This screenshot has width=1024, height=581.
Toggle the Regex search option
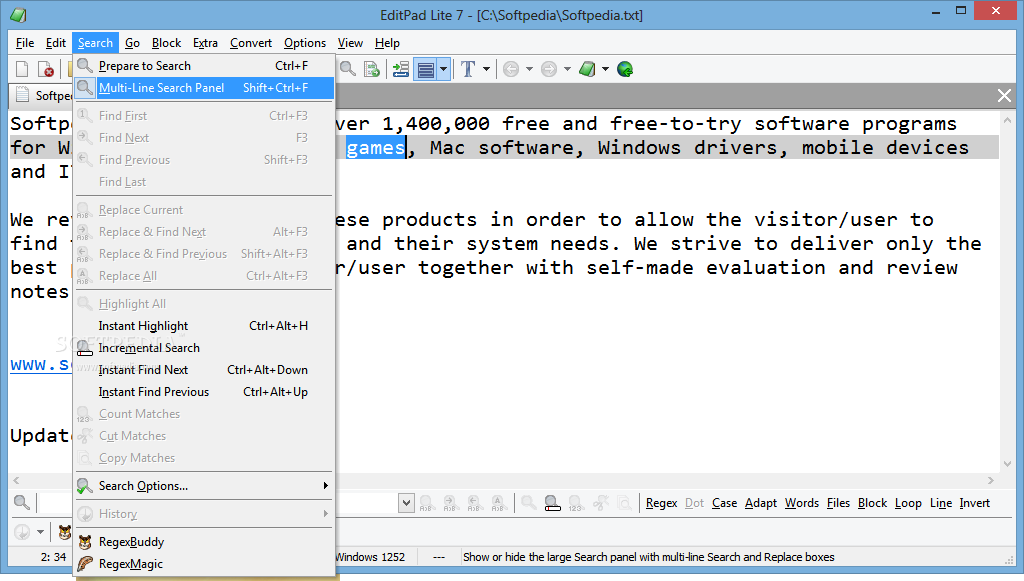[662, 503]
